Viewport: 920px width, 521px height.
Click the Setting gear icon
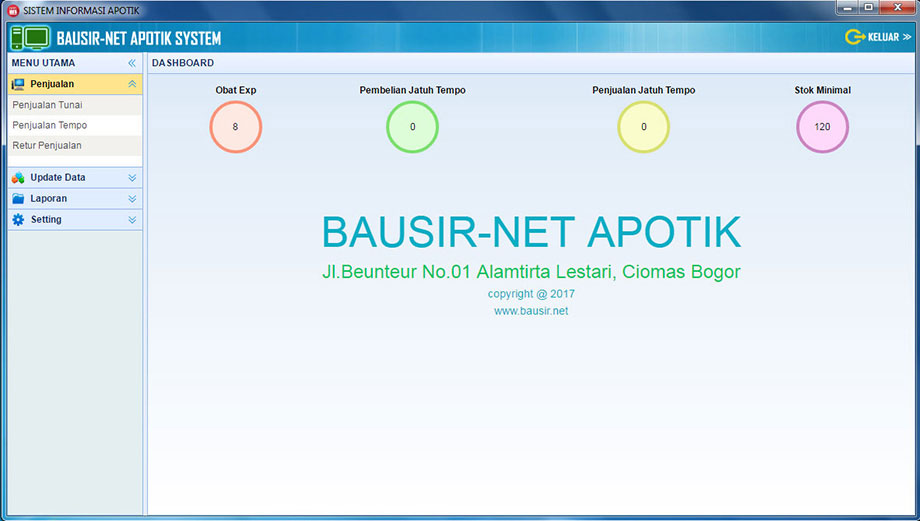coord(18,220)
